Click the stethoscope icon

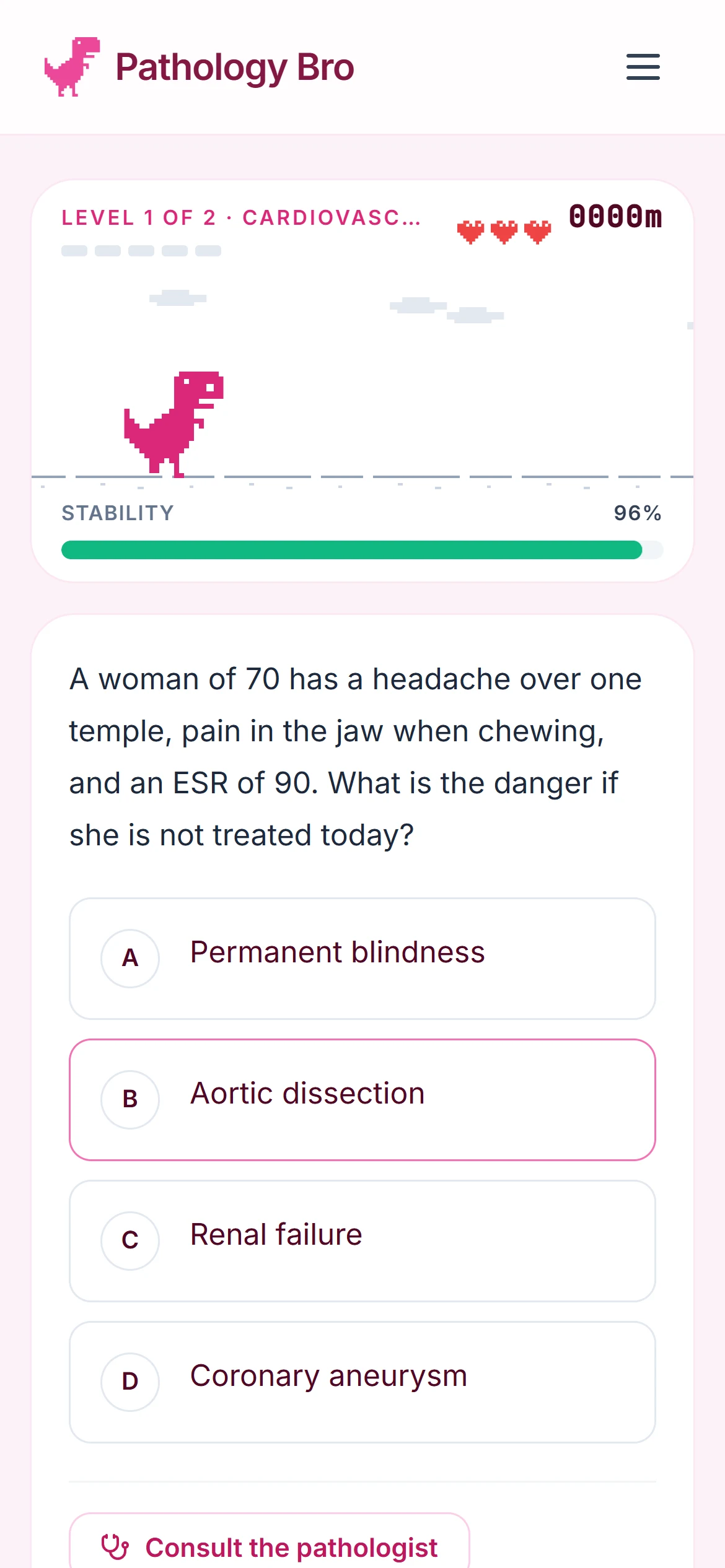[x=115, y=1547]
